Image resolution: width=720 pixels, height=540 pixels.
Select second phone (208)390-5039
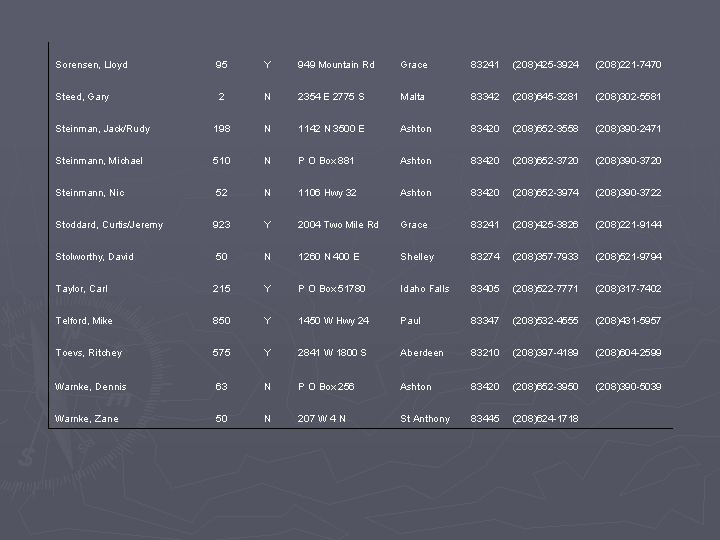click(628, 387)
